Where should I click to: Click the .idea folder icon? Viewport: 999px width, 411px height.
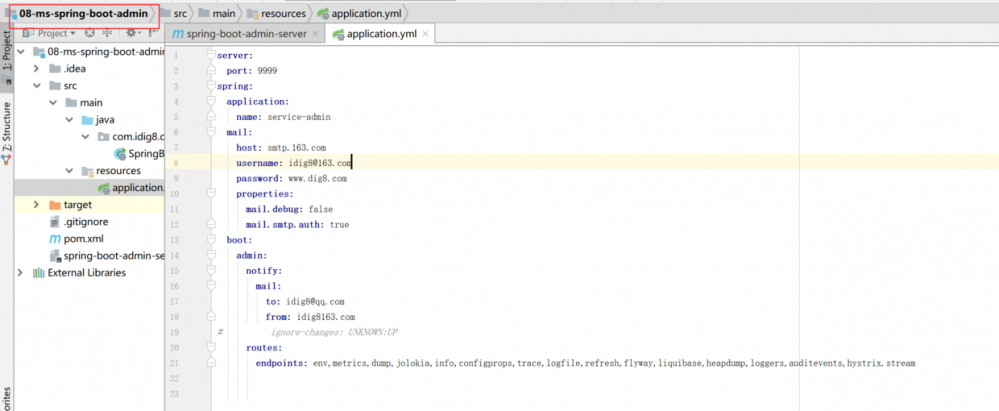coord(55,69)
